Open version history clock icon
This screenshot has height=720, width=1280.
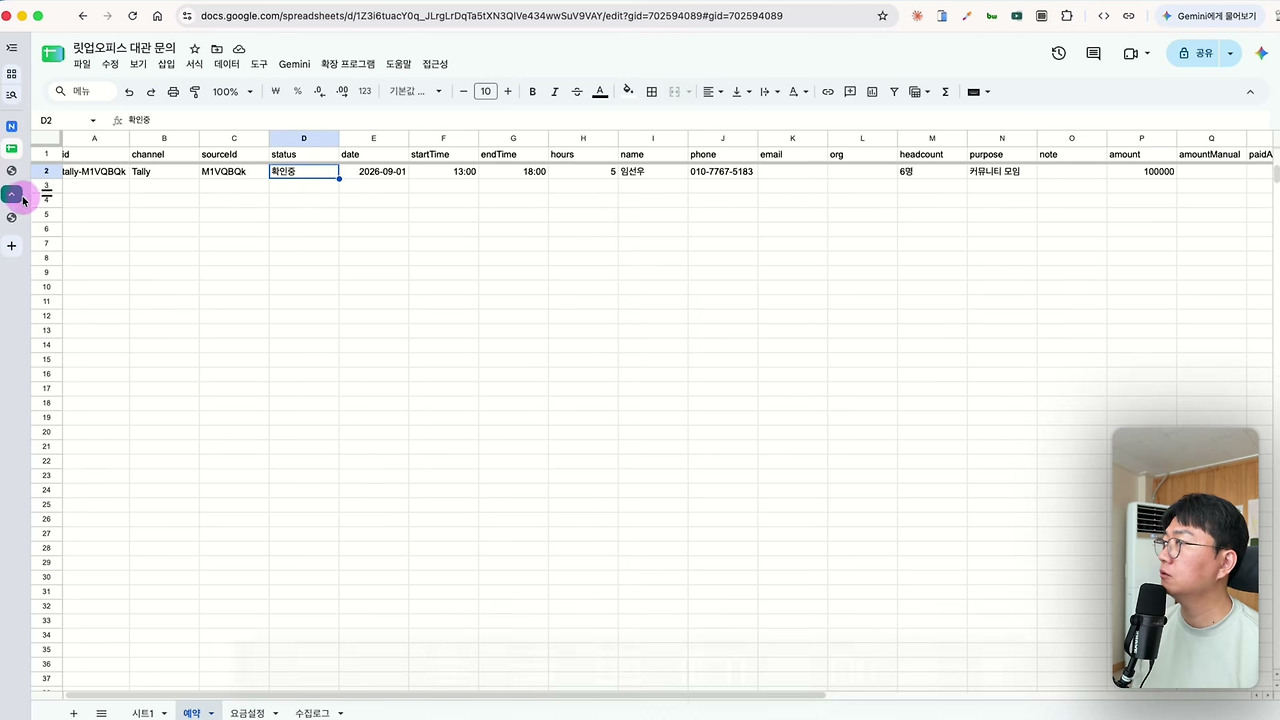click(1059, 53)
